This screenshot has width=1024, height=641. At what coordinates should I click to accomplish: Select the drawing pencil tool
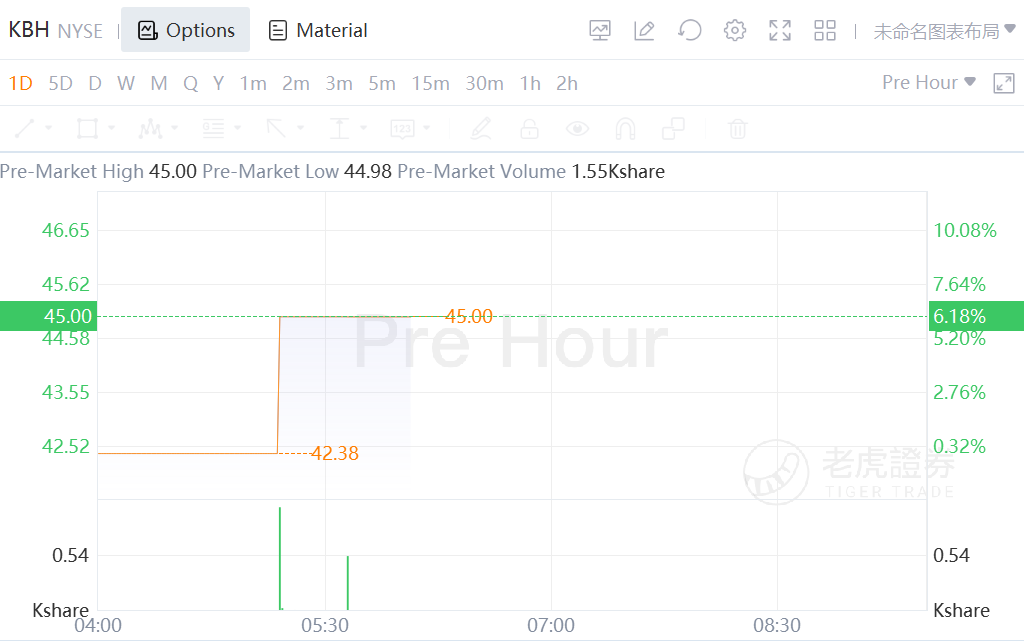[x=481, y=129]
